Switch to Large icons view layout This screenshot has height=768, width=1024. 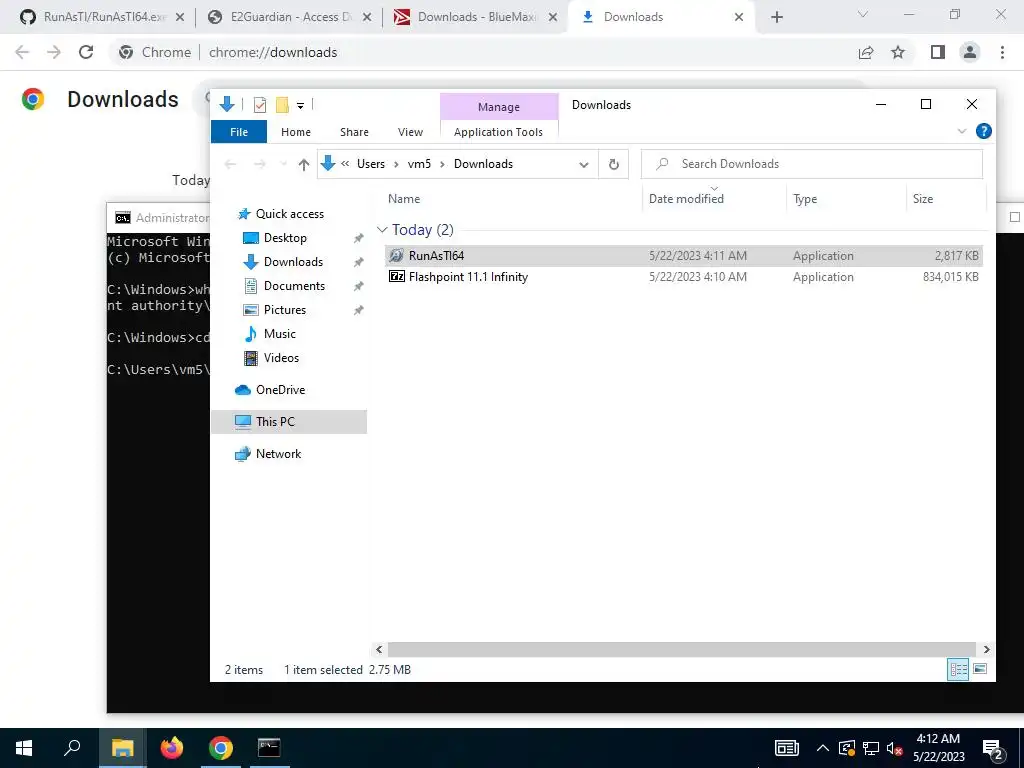980,669
